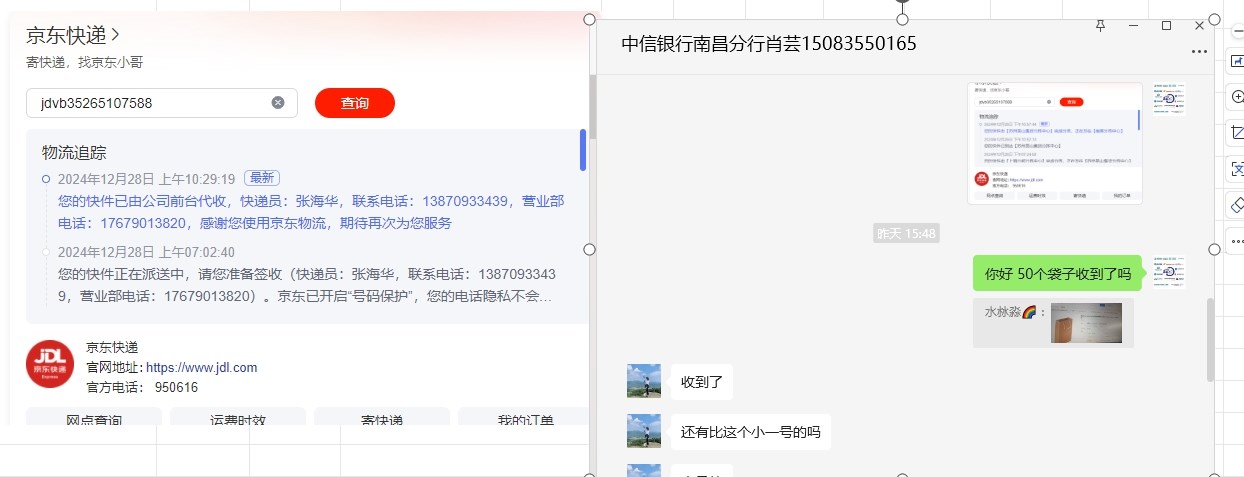Click sender avatar beside the green message
Image resolution: width=1244 pixels, height=477 pixels.
pos(1169,272)
